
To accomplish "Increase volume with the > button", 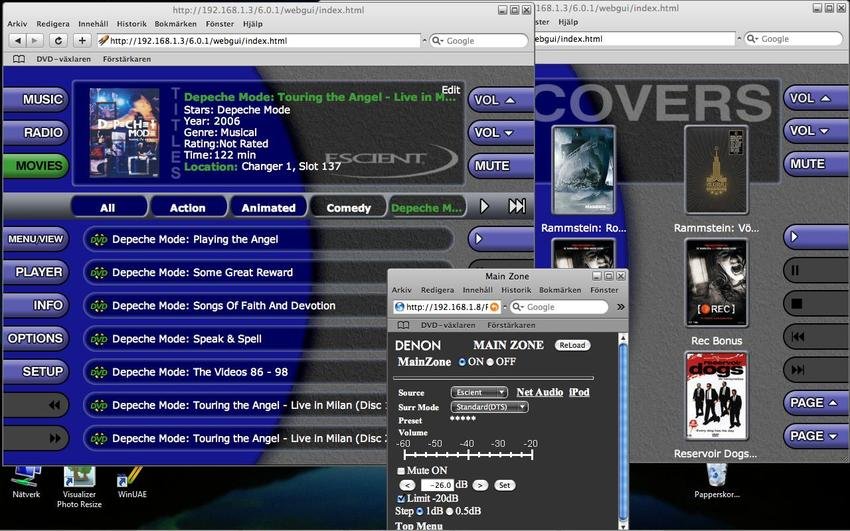I will [x=480, y=485].
